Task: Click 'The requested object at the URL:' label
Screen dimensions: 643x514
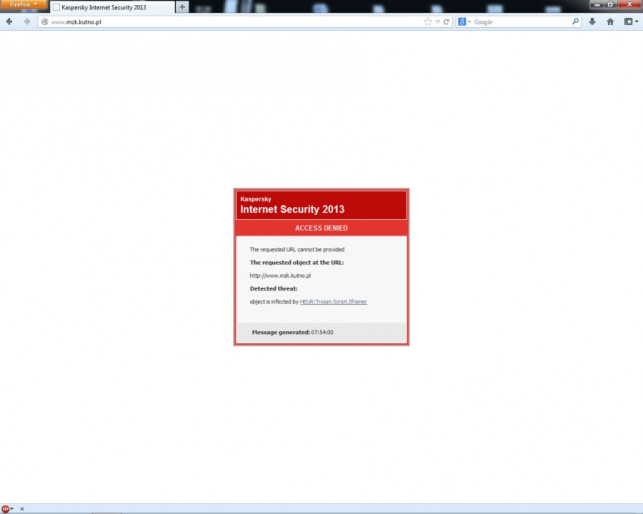Action: [x=296, y=263]
